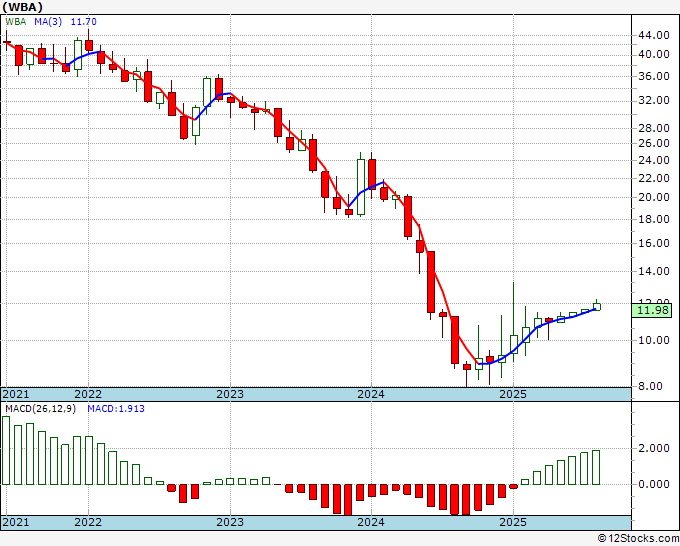Click the MACD(26,12,9) indicator label
Image resolution: width=680 pixels, height=546 pixels.
[41, 409]
